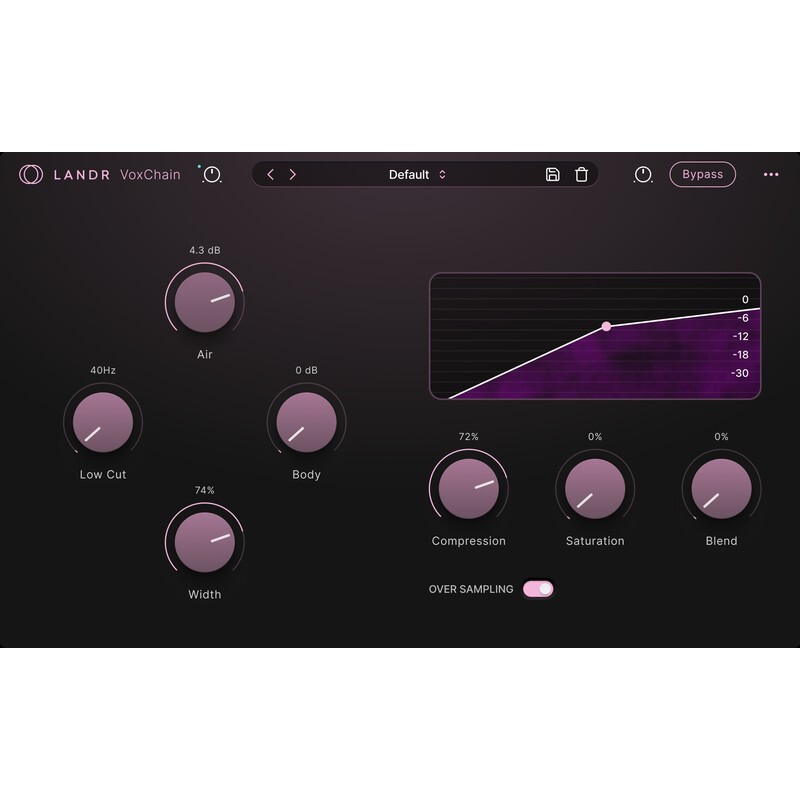This screenshot has width=800, height=800.
Task: Click the Low Cut knob
Action: [x=103, y=422]
